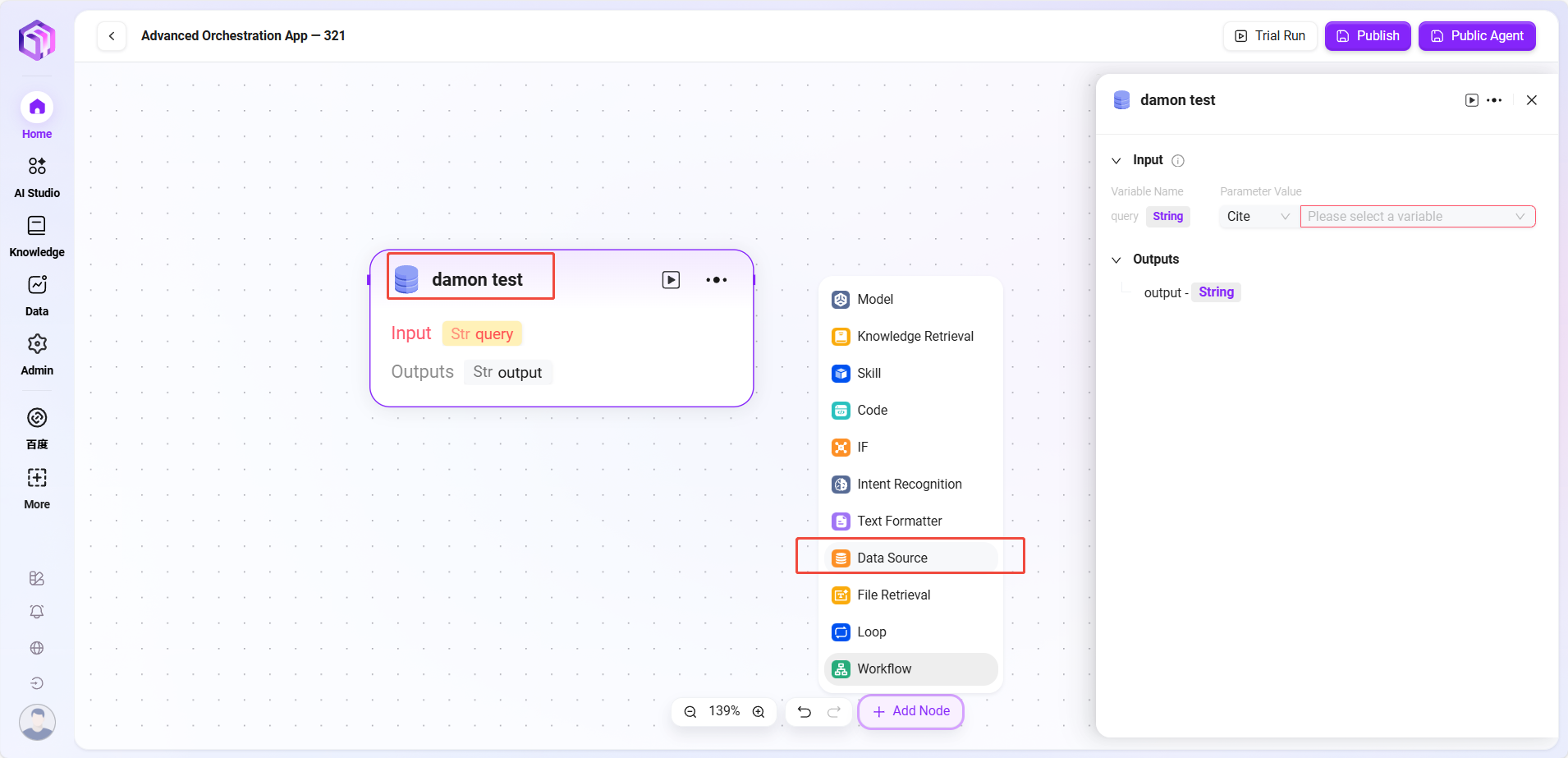Click the undo arrow icon
Image resolution: width=1568 pixels, height=758 pixels.
pyautogui.click(x=805, y=712)
